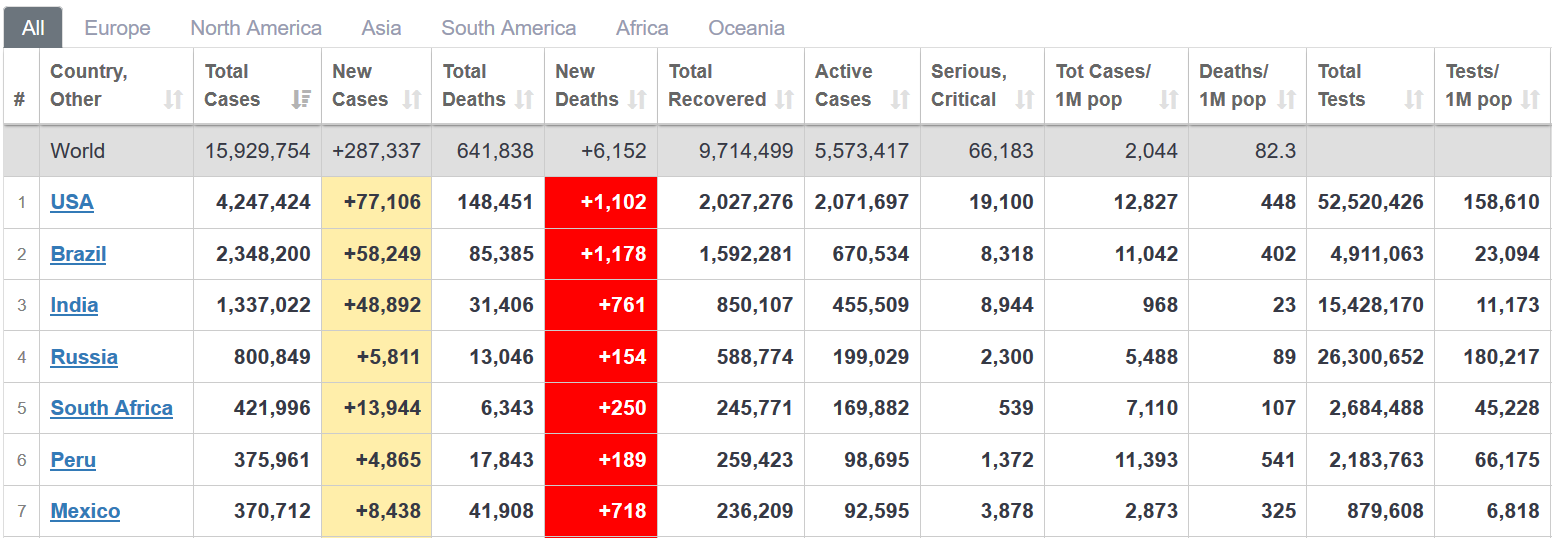The height and width of the screenshot is (538, 1552).
Task: Click the Brazil link
Action: click(x=78, y=254)
